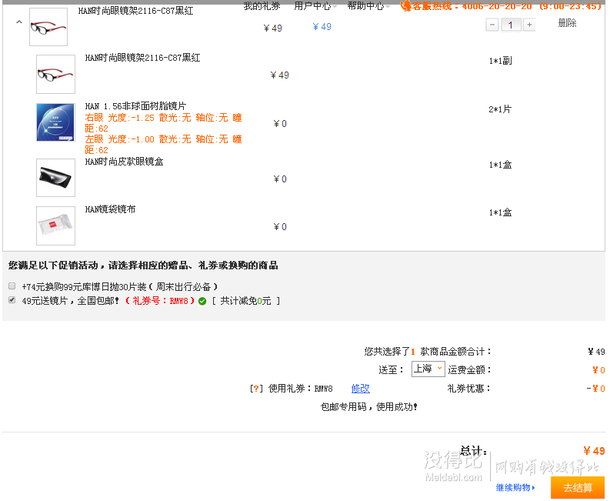
Task: Uncheck the 49元送镜片 promotion checkbox
Action: point(12,300)
